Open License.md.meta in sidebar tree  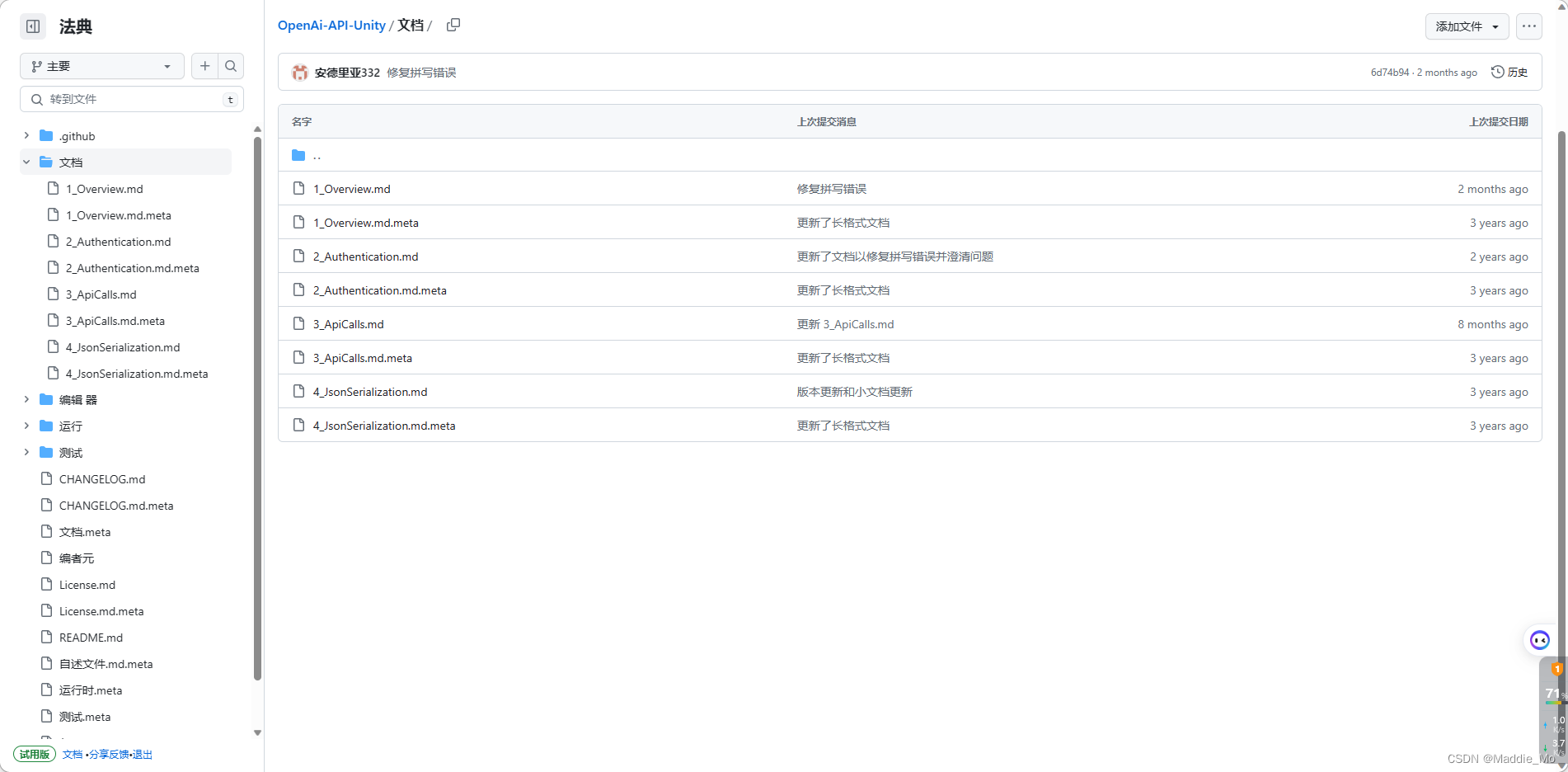(101, 611)
